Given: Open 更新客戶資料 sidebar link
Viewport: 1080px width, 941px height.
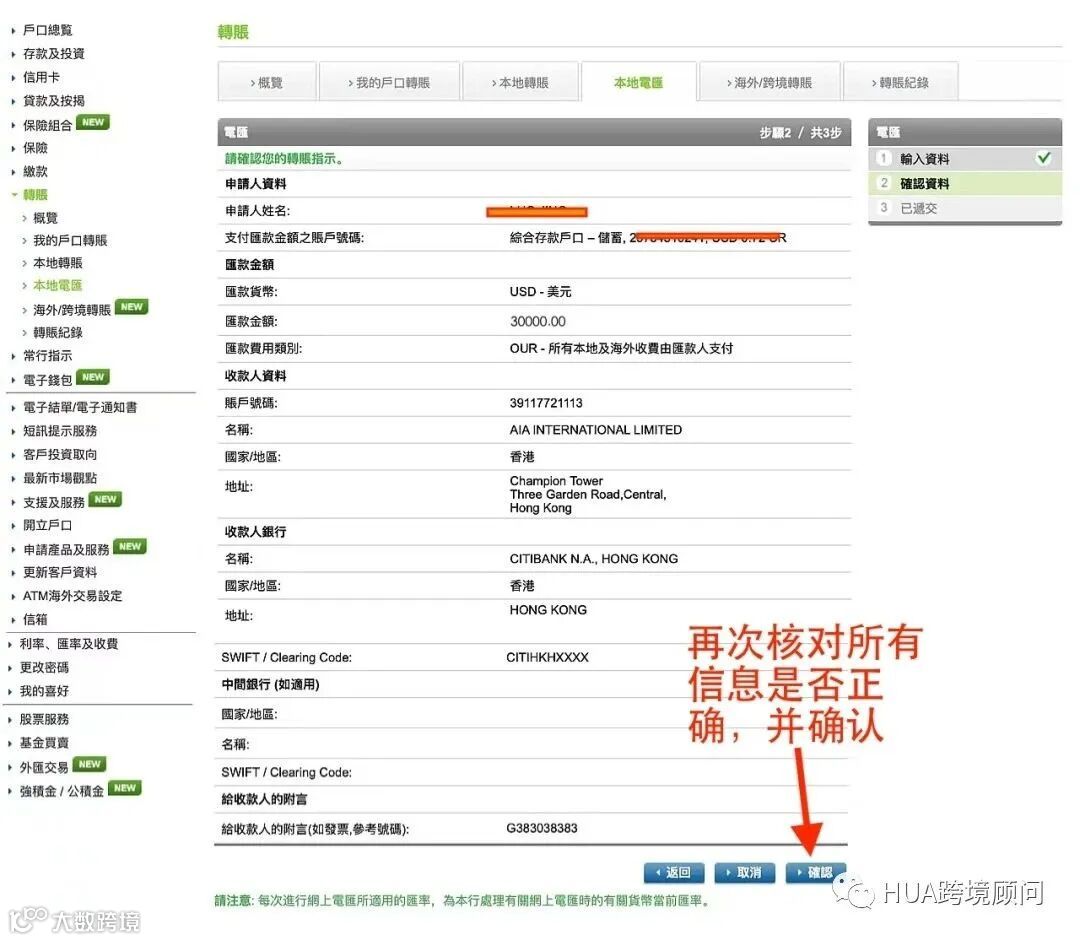Looking at the screenshot, I should click(59, 572).
